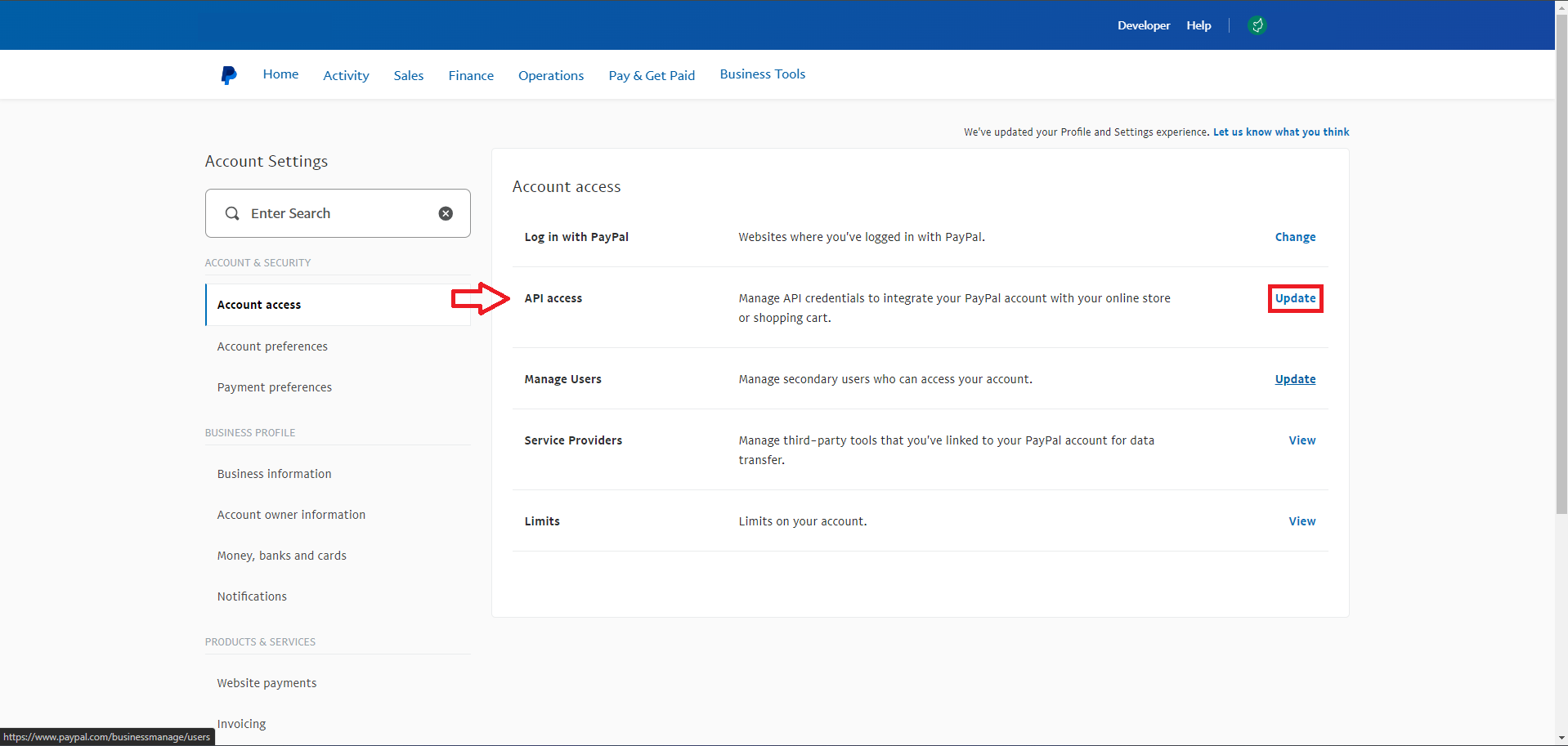
Task: Click the API access row label
Action: click(x=553, y=298)
